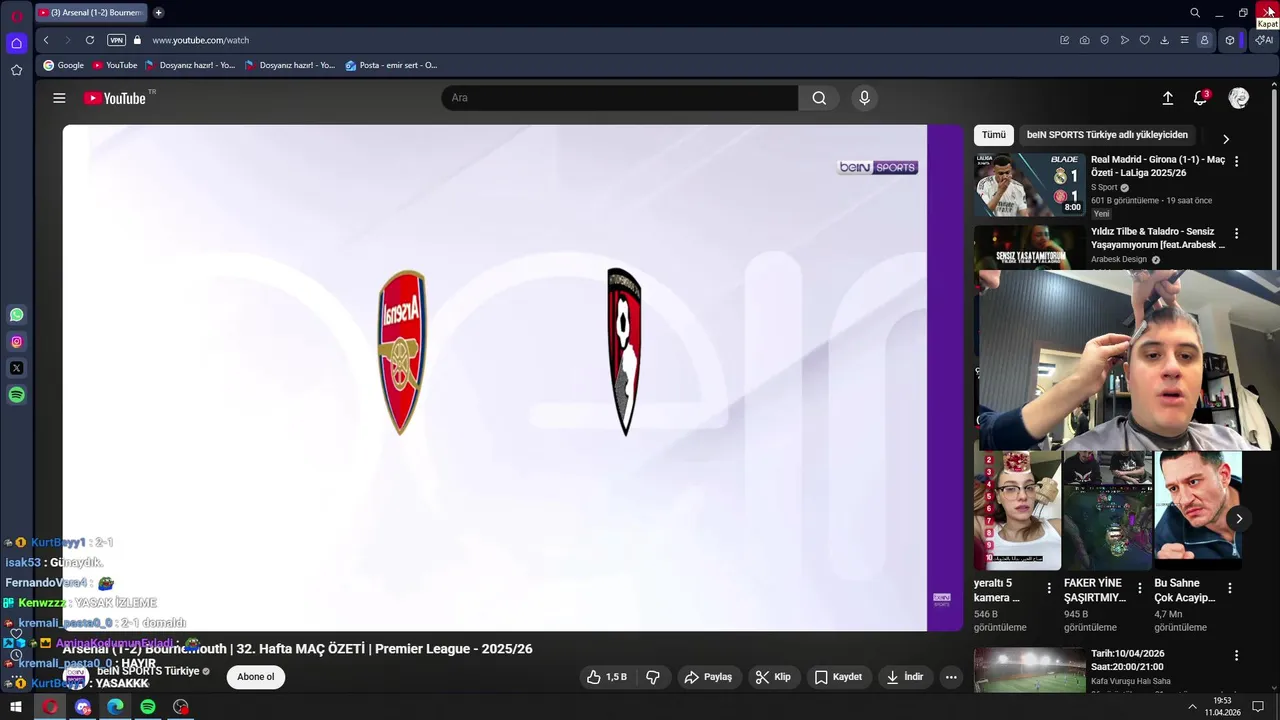This screenshot has height=720, width=1280.
Task: Click the Ara search box
Action: [620, 98]
